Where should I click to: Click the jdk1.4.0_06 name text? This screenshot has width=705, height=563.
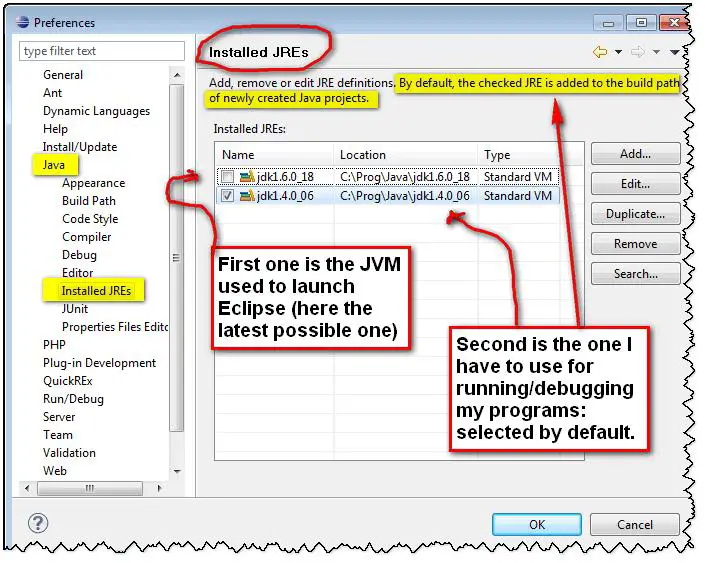click(x=285, y=196)
